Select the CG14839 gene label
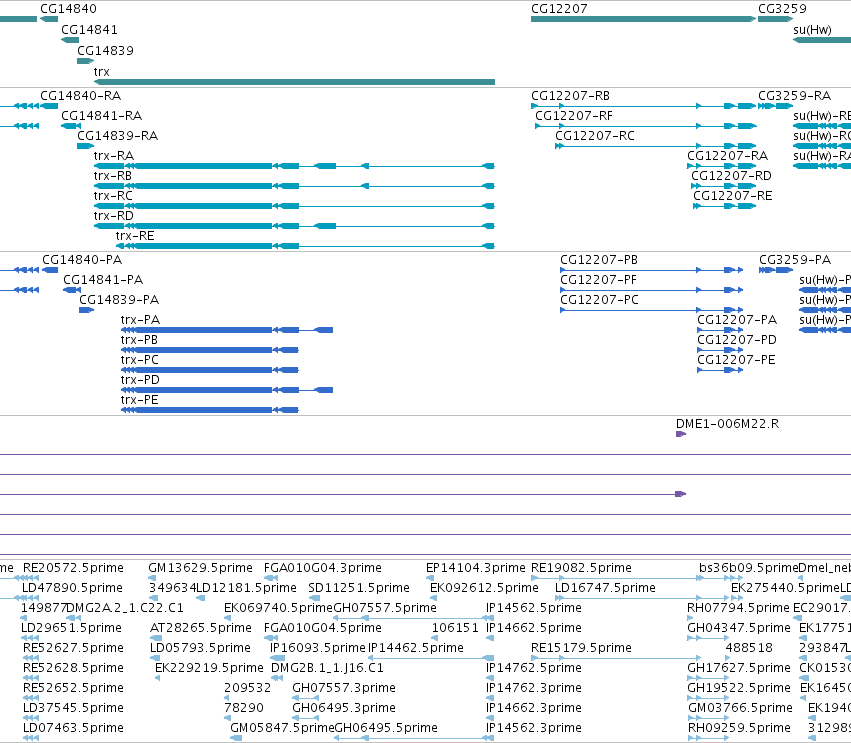 coord(105,51)
